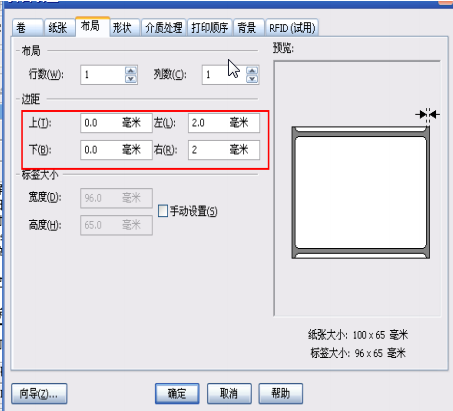Click the 右(R) margin field
Screen dimensions: 453x411
click(224, 150)
